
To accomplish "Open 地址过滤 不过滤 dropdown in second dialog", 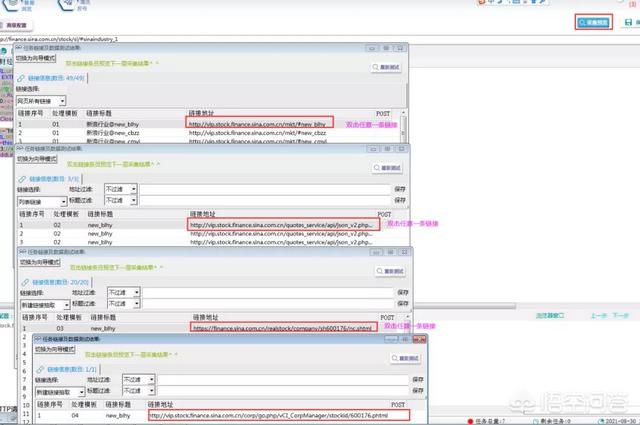I will 133,189.
